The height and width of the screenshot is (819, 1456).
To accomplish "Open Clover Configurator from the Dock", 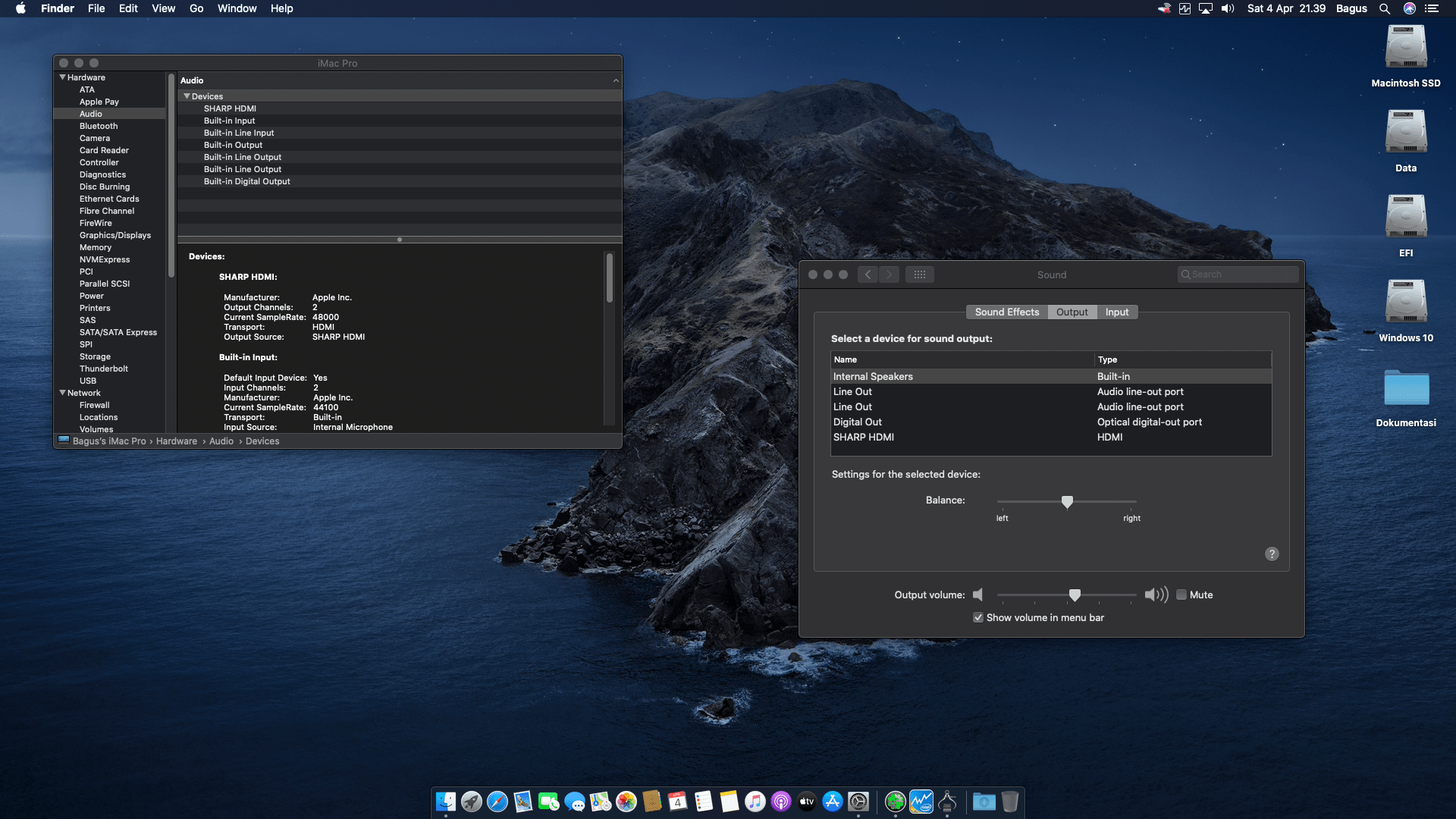I will click(896, 802).
